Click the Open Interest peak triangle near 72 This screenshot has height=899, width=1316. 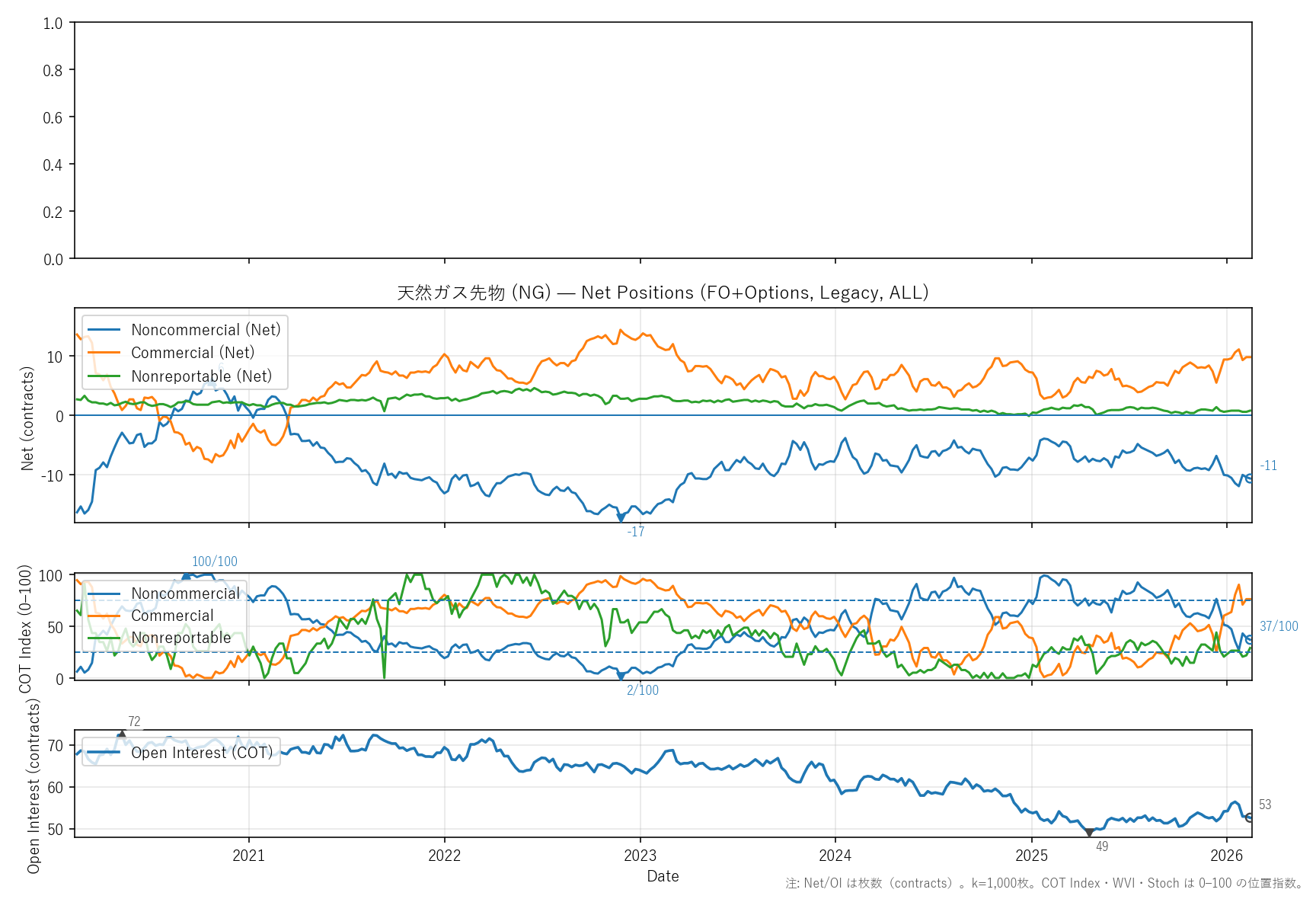(x=121, y=735)
